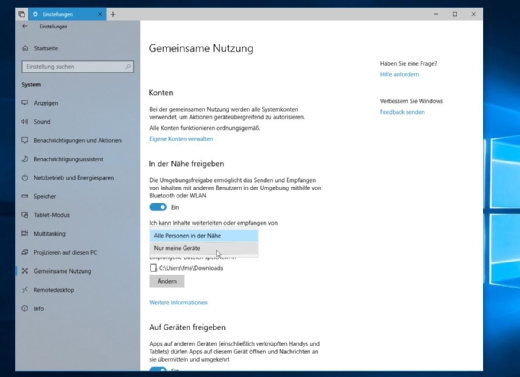Toggle In der Nähe freigeben switch
The height and width of the screenshot is (377, 520).
158,207
